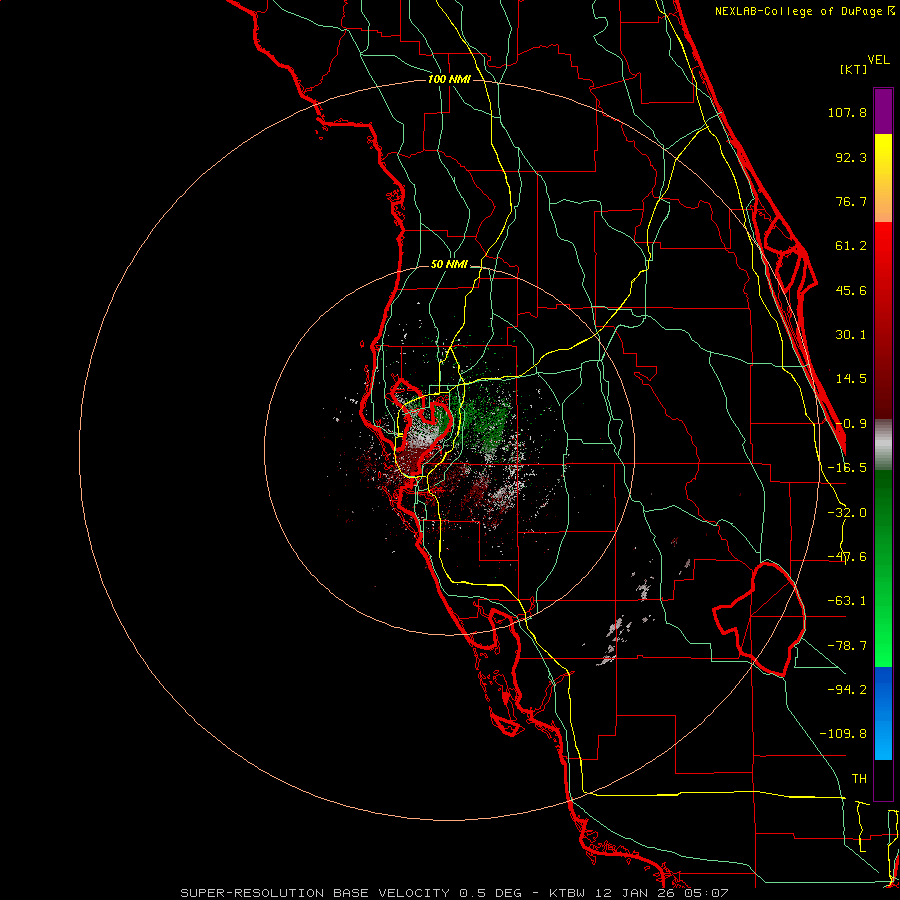Pick the green segment of the color bar
Viewport: 900px width, 900px height.
point(883,568)
